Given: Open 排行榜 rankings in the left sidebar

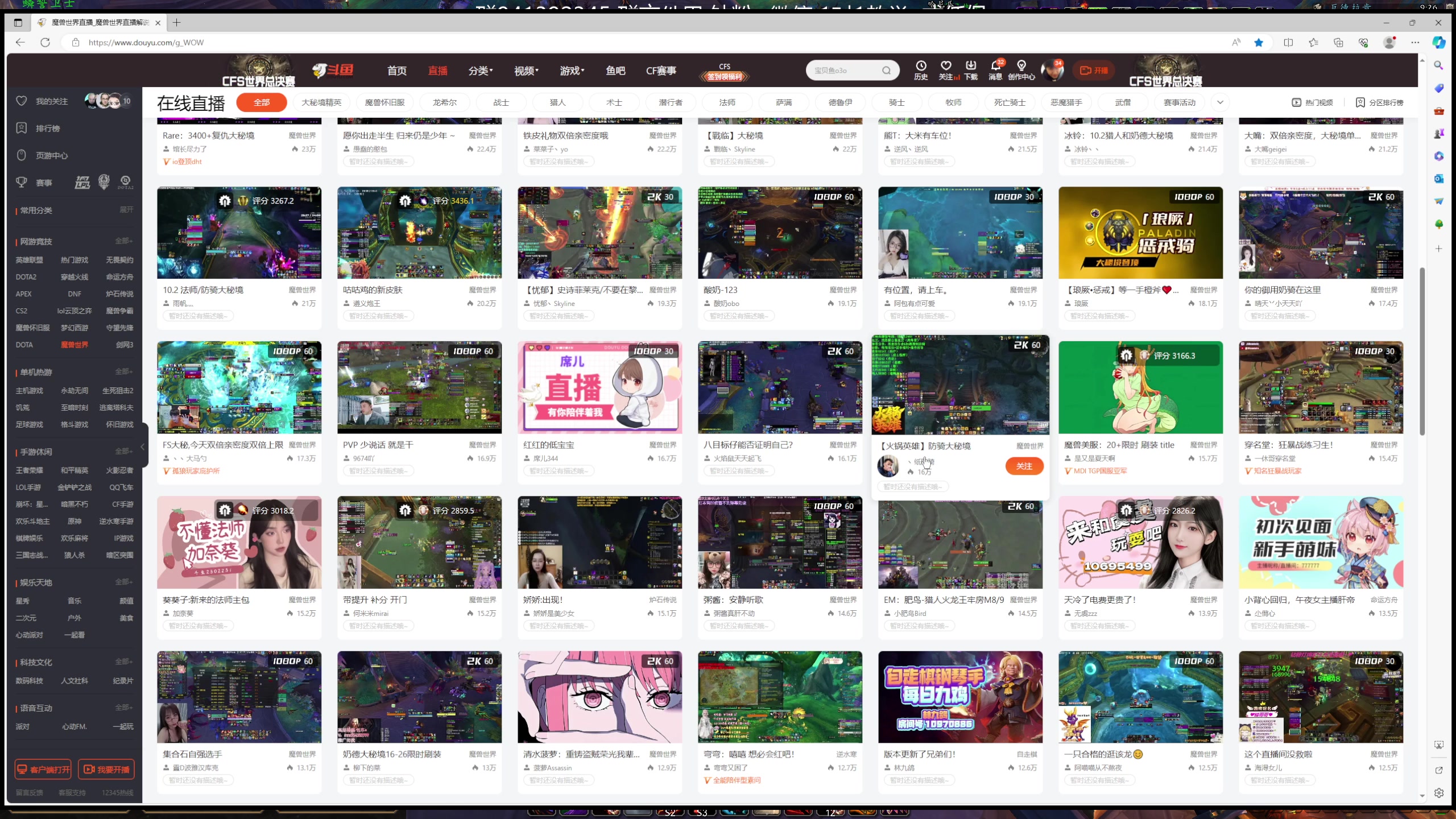Looking at the screenshot, I should tap(48, 129).
